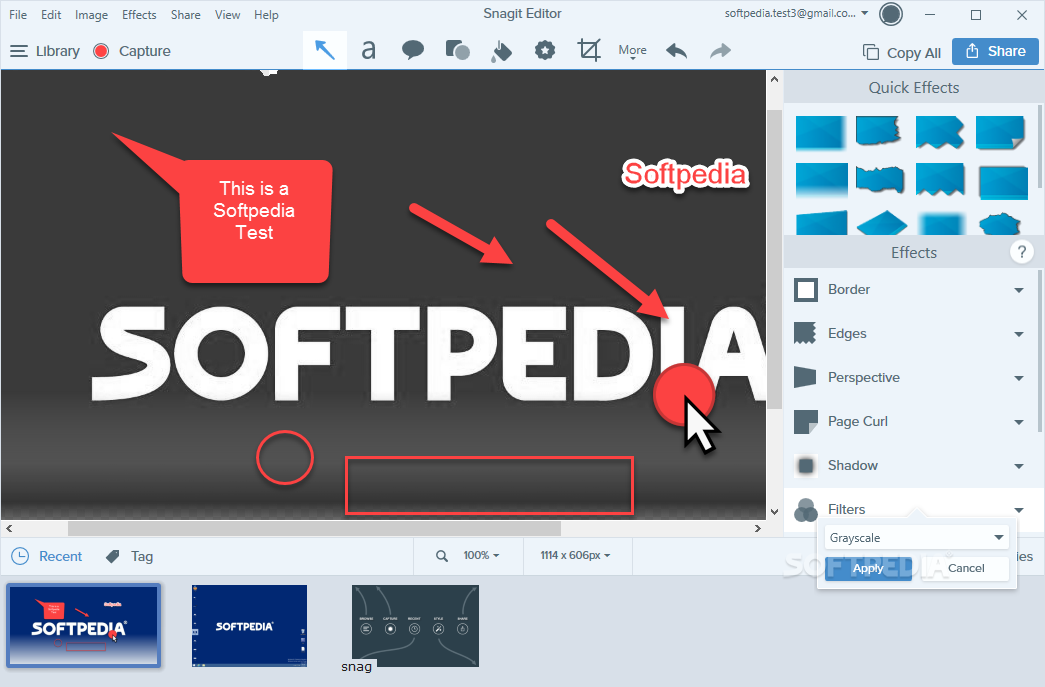Screen dimensions: 1045x687
Task: Click canvas vertical scrollbar down arrow
Action: point(774,512)
